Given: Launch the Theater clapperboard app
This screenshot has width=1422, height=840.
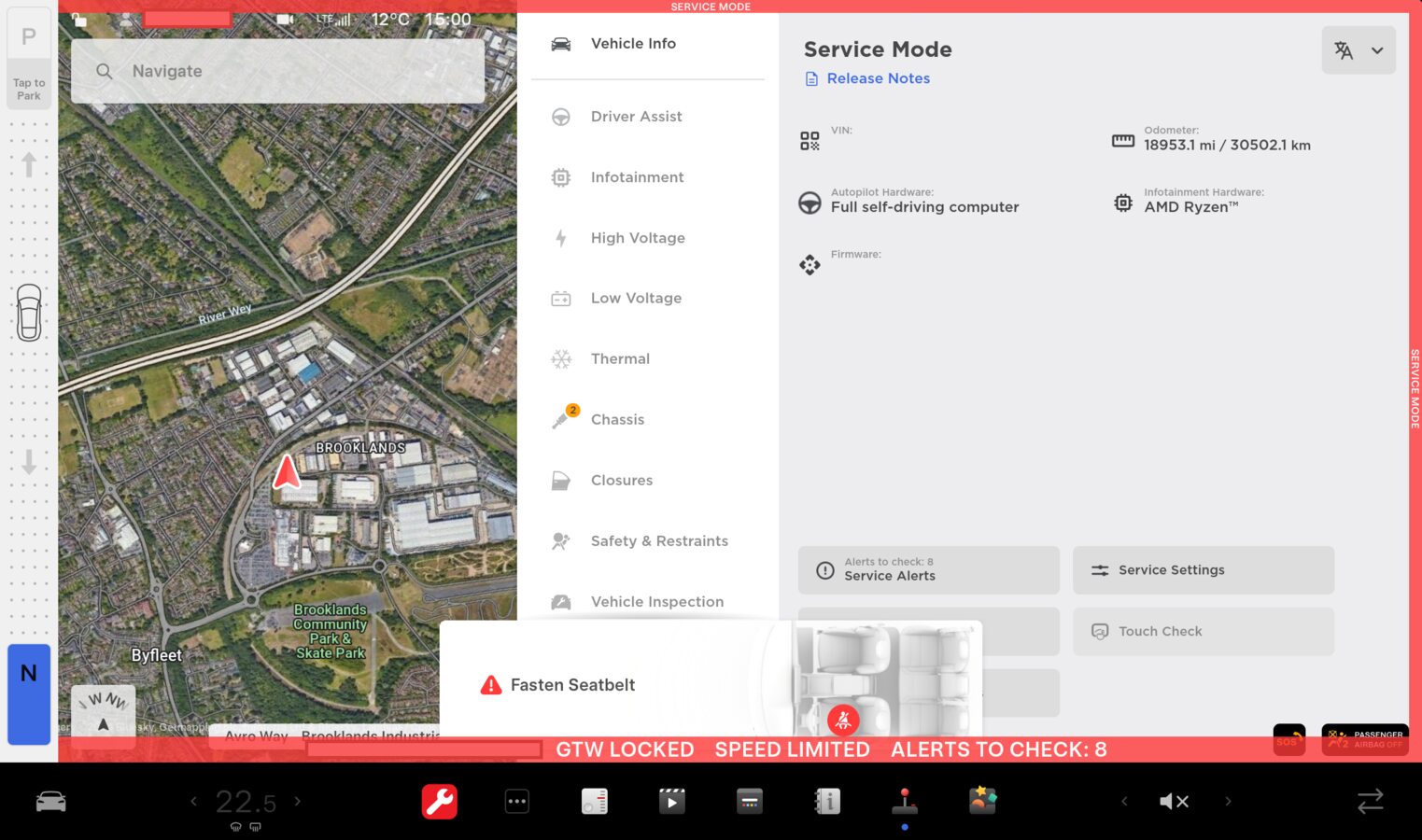Looking at the screenshot, I should 671,801.
